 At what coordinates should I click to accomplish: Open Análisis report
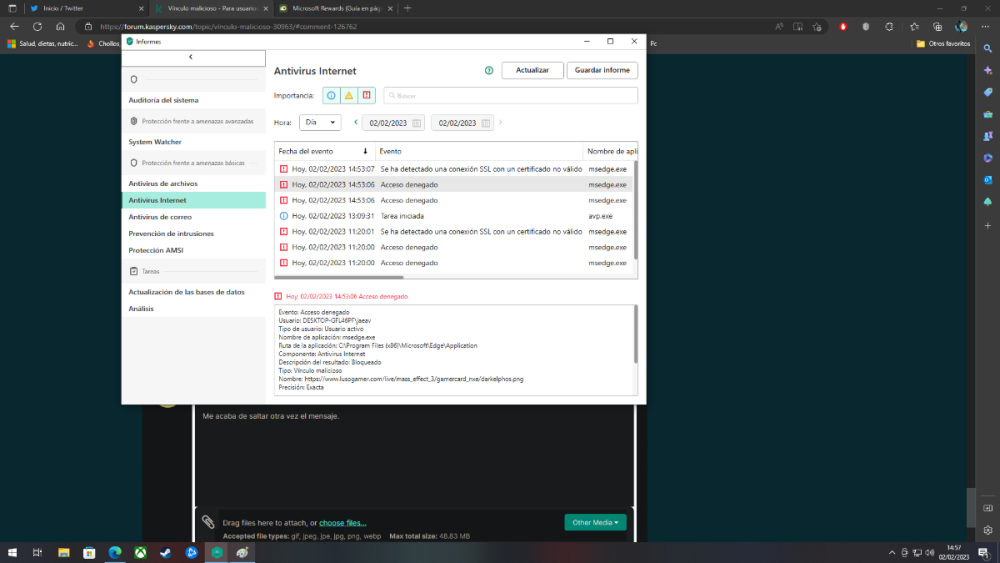pyautogui.click(x=141, y=309)
